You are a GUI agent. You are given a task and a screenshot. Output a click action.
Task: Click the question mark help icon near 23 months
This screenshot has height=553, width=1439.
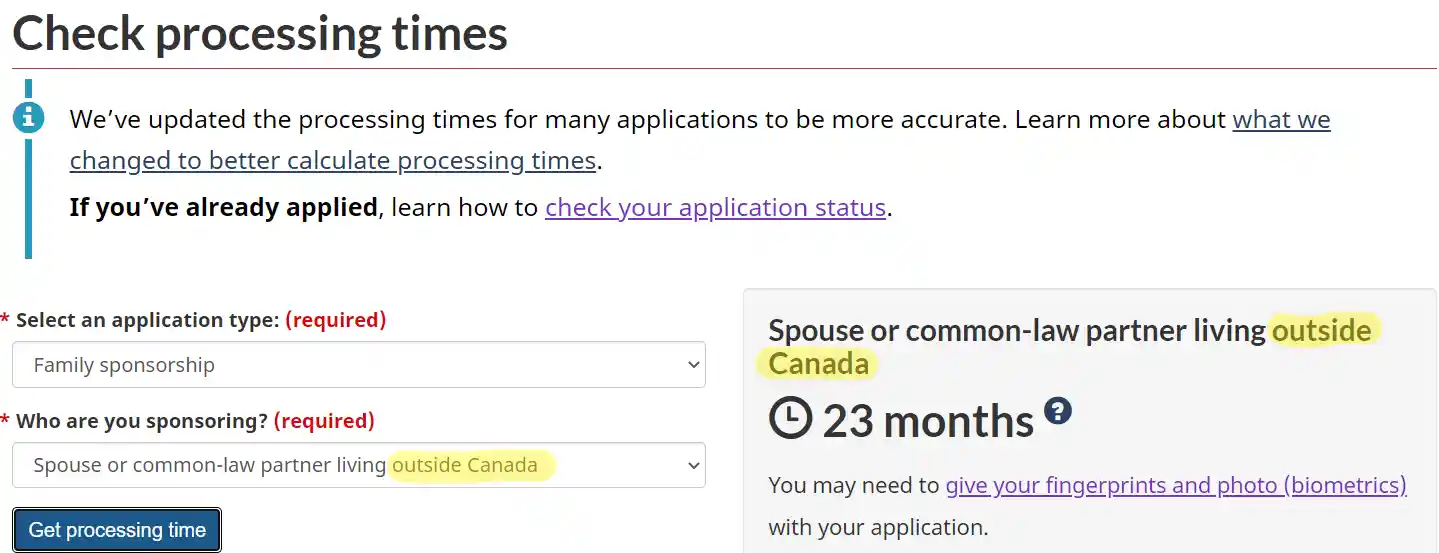(x=1058, y=411)
